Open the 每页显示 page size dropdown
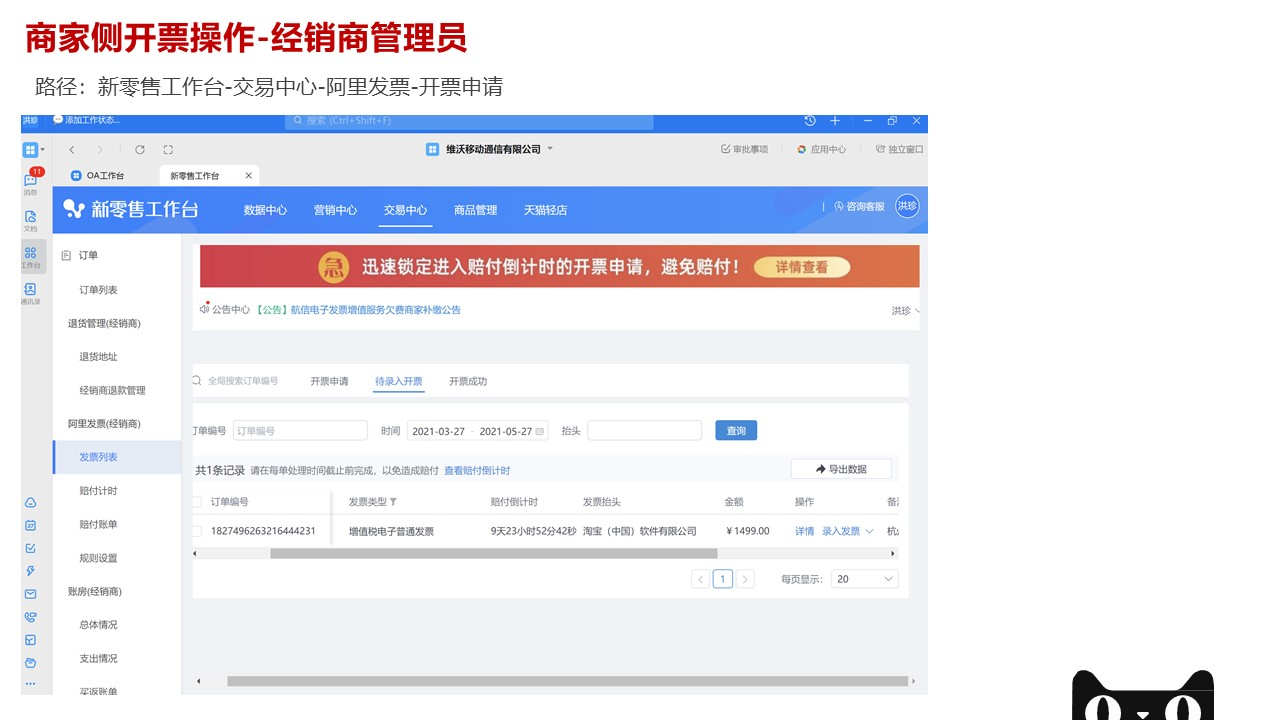Screen dimensions: 1280x720 pos(865,579)
